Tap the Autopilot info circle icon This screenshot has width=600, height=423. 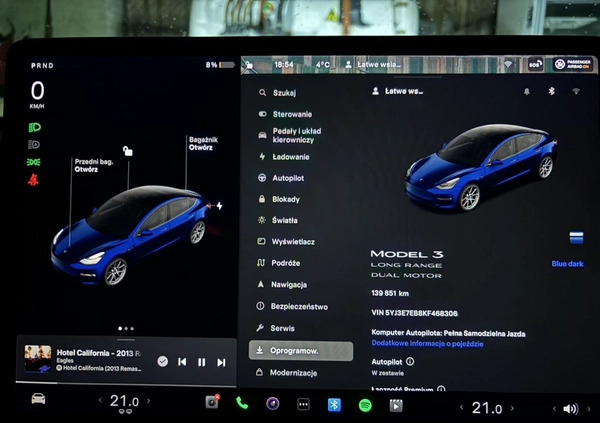(410, 361)
